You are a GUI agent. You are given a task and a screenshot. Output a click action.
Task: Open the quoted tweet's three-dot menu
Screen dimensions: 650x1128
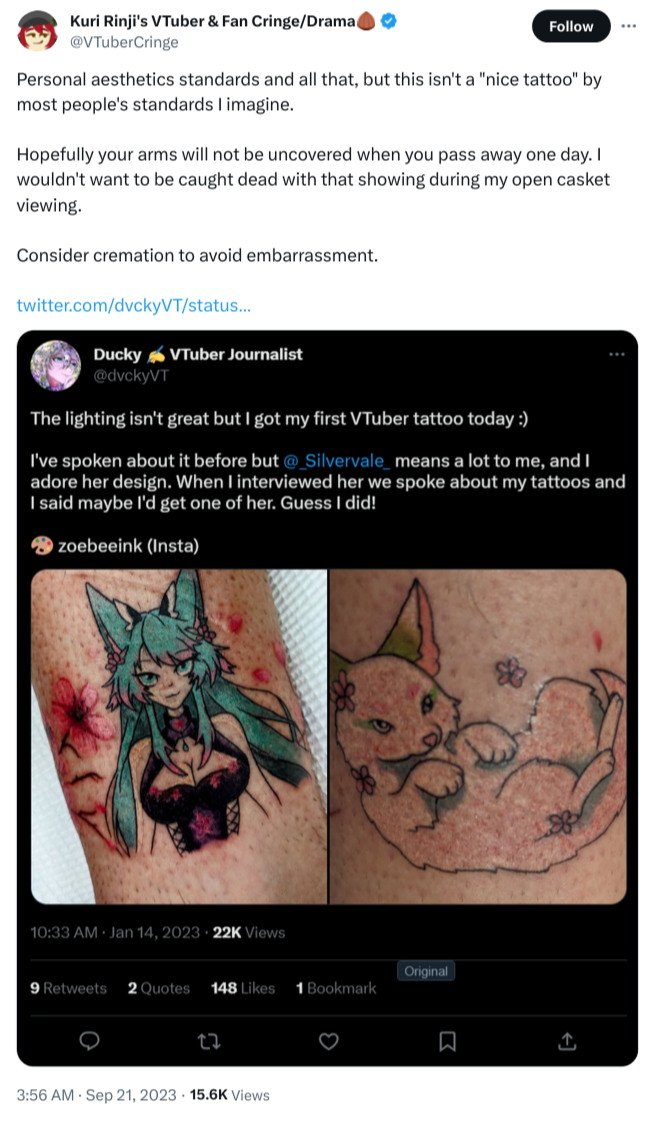pyautogui.click(x=616, y=354)
